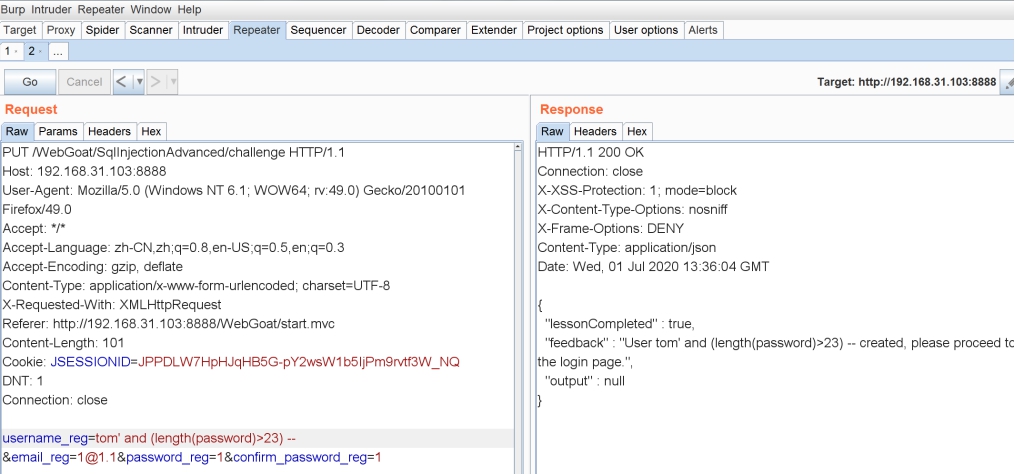The width and height of the screenshot is (1015, 474).
Task: Open the Window menu
Action: point(151,10)
